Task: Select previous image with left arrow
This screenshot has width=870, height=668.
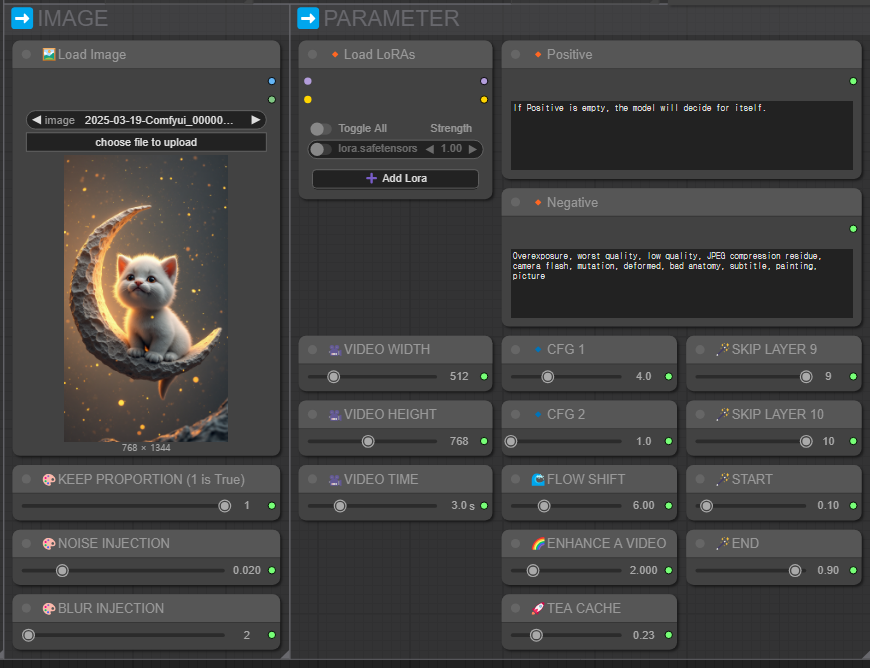Action: pos(37,120)
